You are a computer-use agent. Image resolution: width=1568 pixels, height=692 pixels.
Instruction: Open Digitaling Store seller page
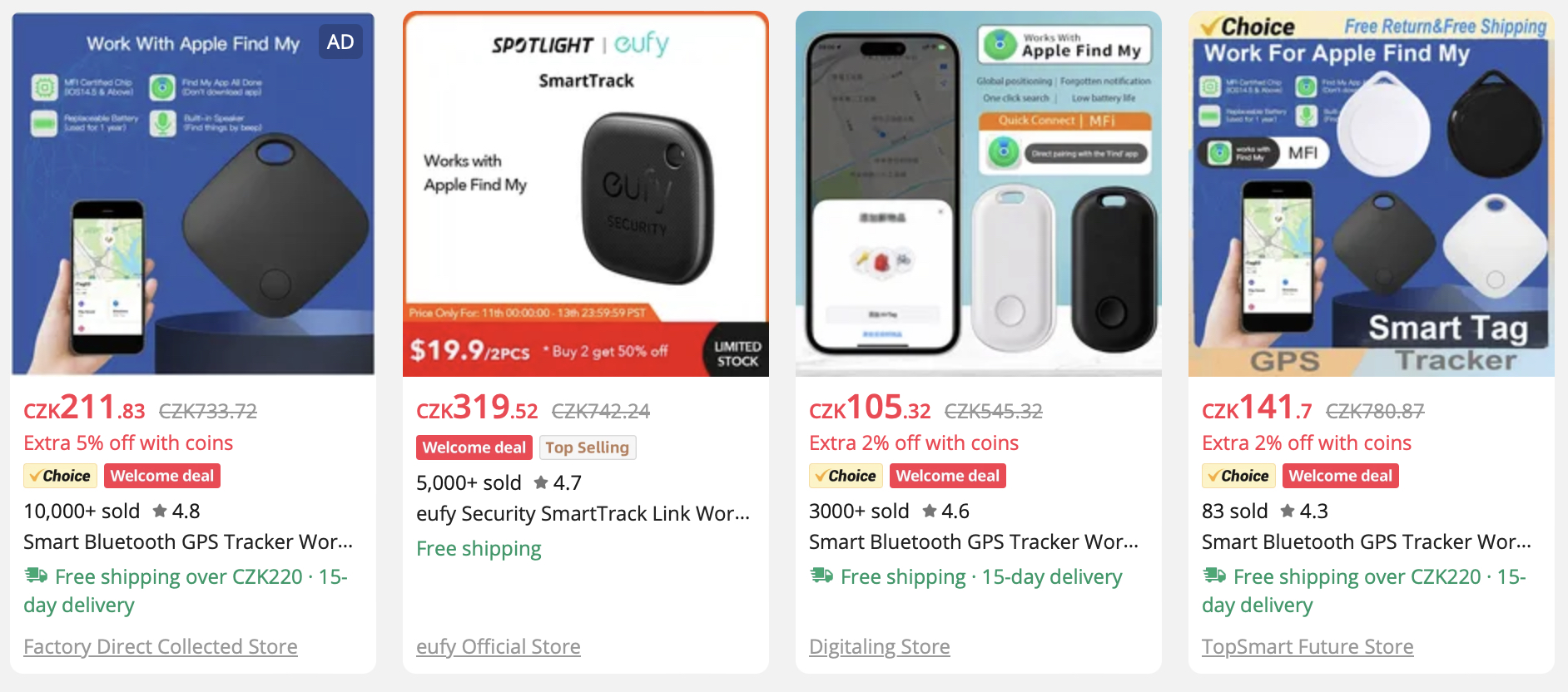[880, 646]
